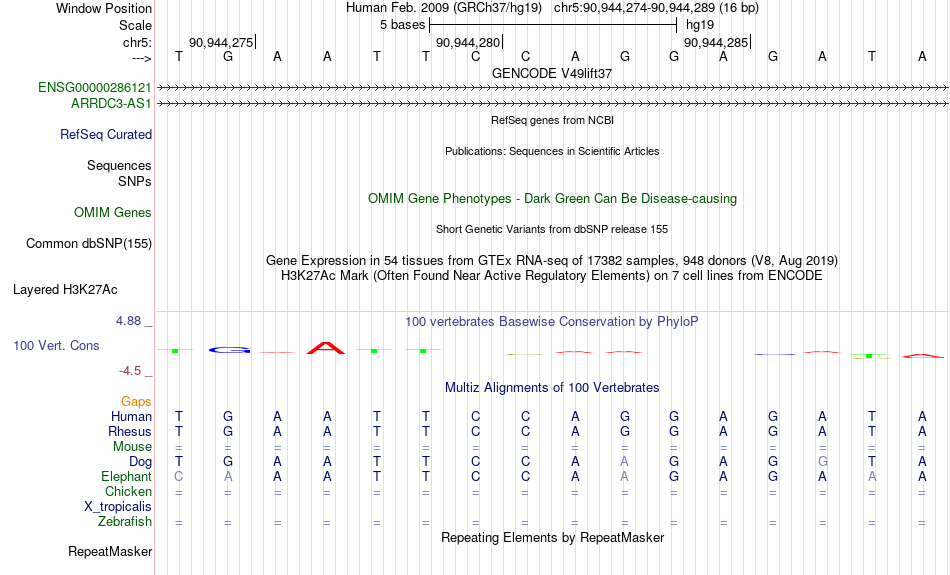Click 'Publications: Sequences in Scientific Articles' title
Image resolution: width=950 pixels, height=575 pixels.
click(552, 151)
